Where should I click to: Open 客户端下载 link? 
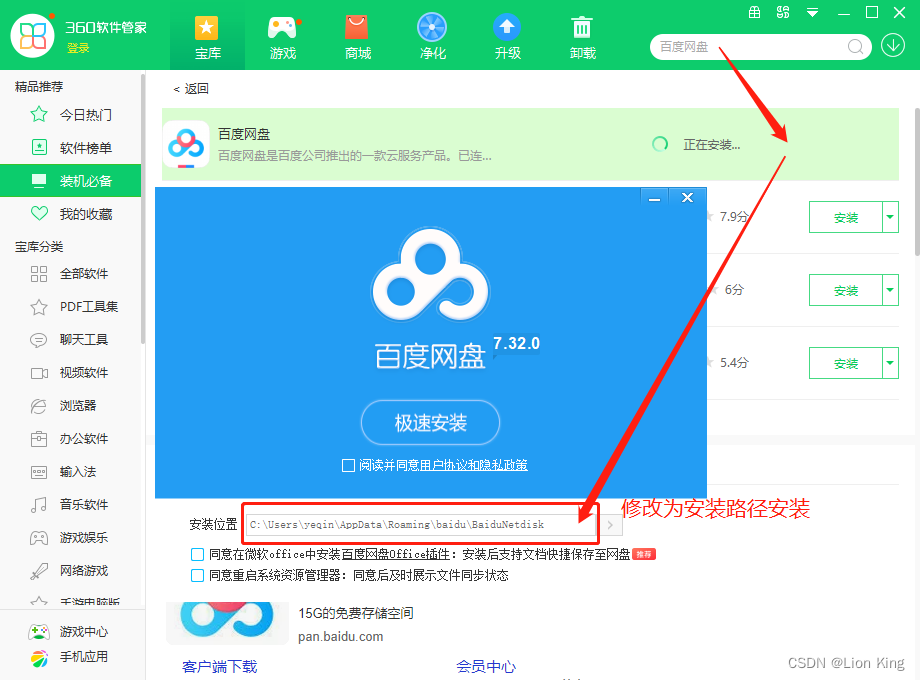[x=219, y=667]
